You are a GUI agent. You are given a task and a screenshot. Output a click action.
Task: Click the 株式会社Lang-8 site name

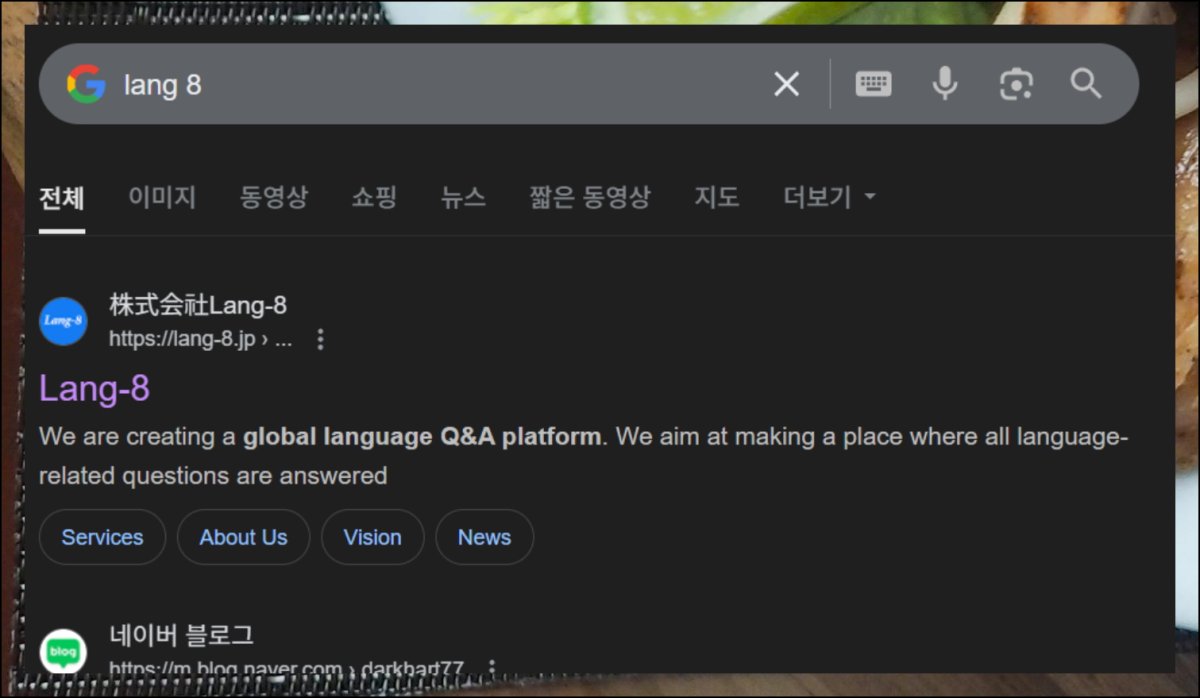point(198,305)
